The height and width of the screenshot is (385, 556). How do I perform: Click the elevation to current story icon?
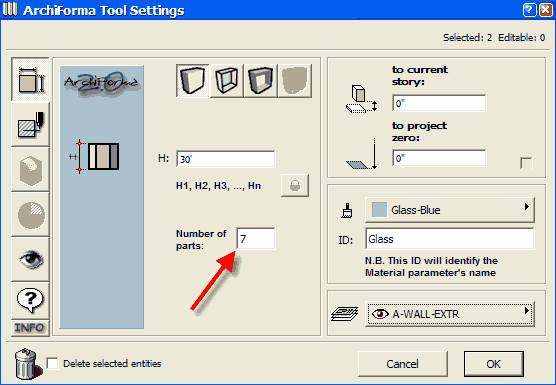362,99
